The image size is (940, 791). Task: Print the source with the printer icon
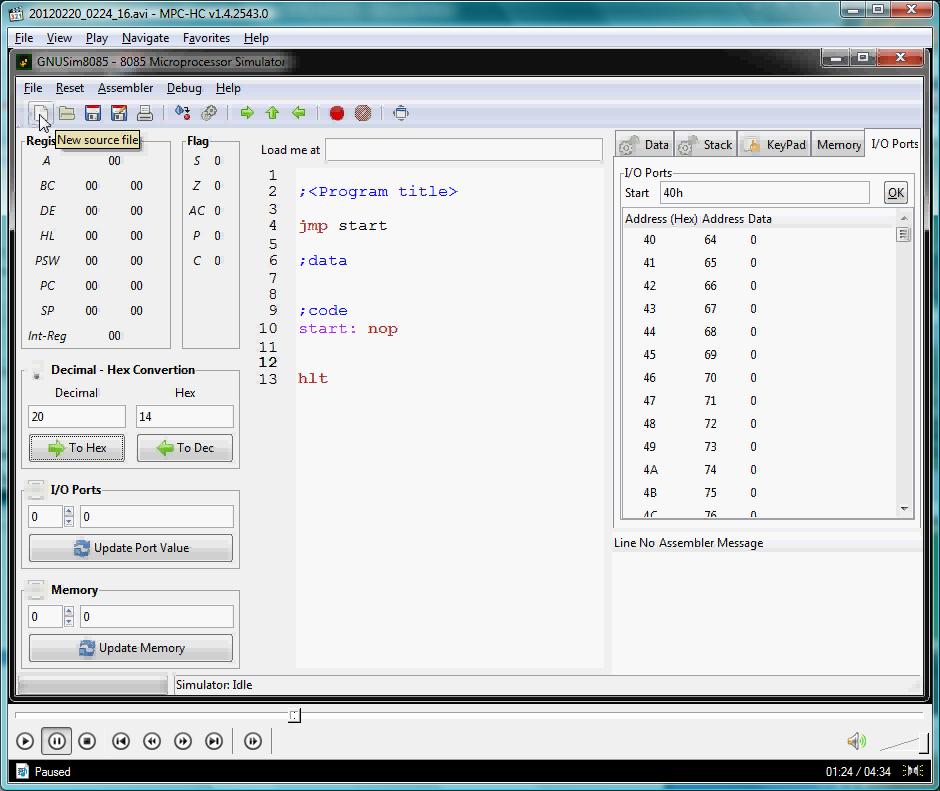pyautogui.click(x=145, y=113)
